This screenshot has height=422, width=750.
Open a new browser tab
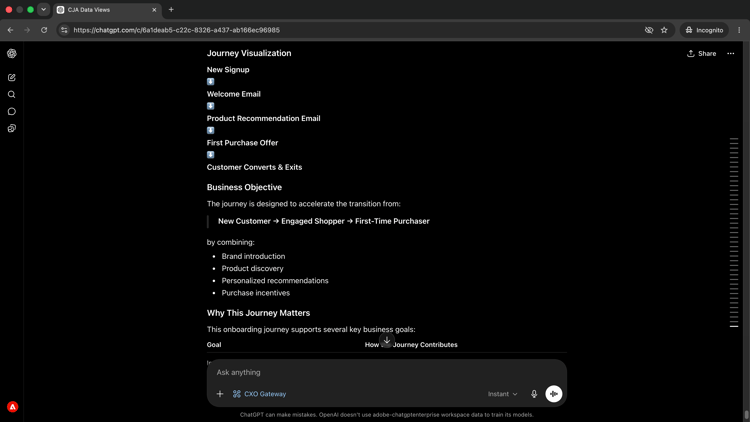(171, 10)
